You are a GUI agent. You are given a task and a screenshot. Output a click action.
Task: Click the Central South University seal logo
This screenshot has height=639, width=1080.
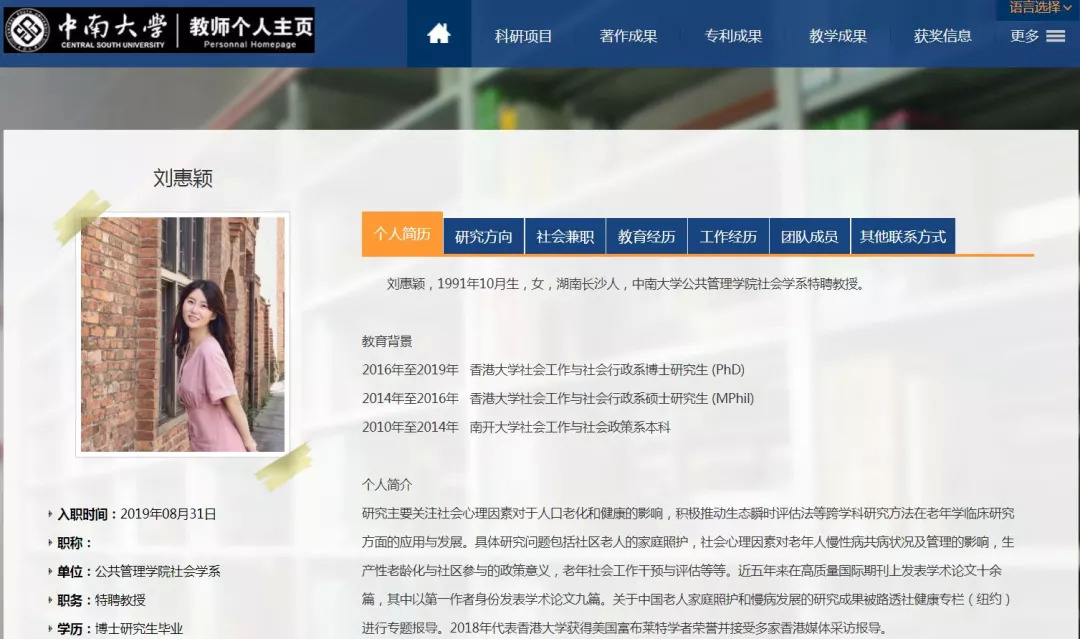30,29
